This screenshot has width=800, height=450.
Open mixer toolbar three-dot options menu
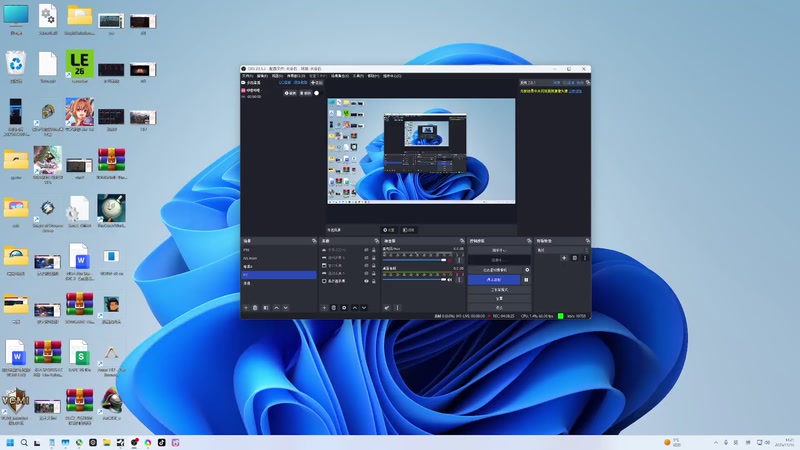[x=397, y=308]
